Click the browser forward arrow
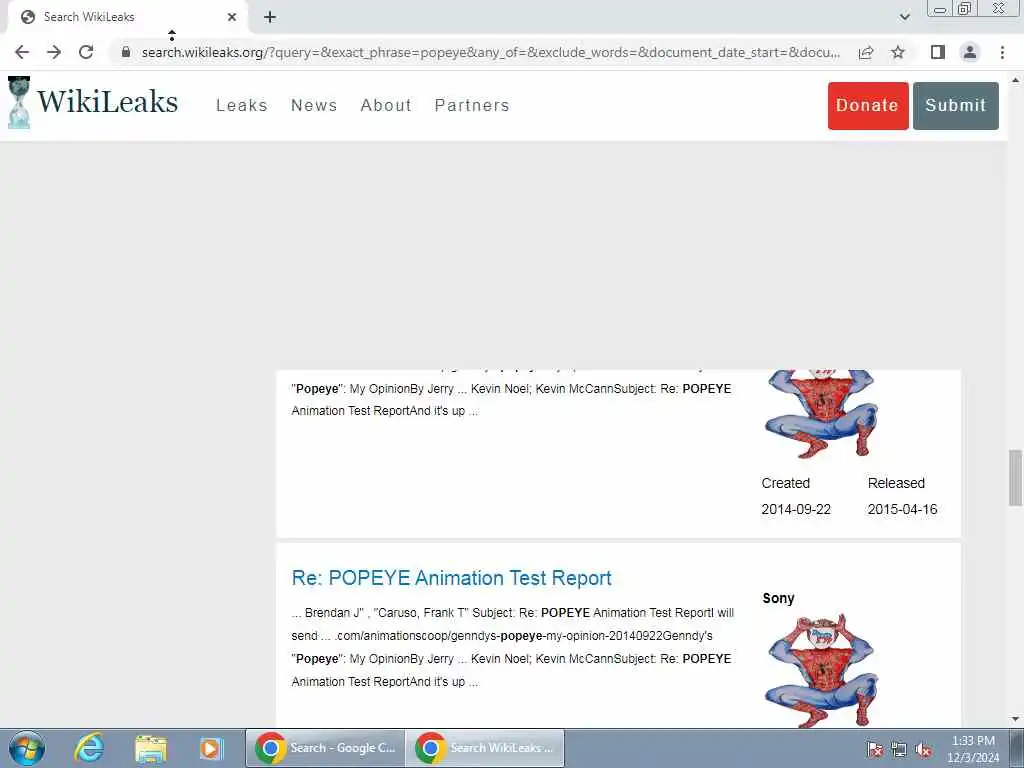The width and height of the screenshot is (1024, 768). 54,52
